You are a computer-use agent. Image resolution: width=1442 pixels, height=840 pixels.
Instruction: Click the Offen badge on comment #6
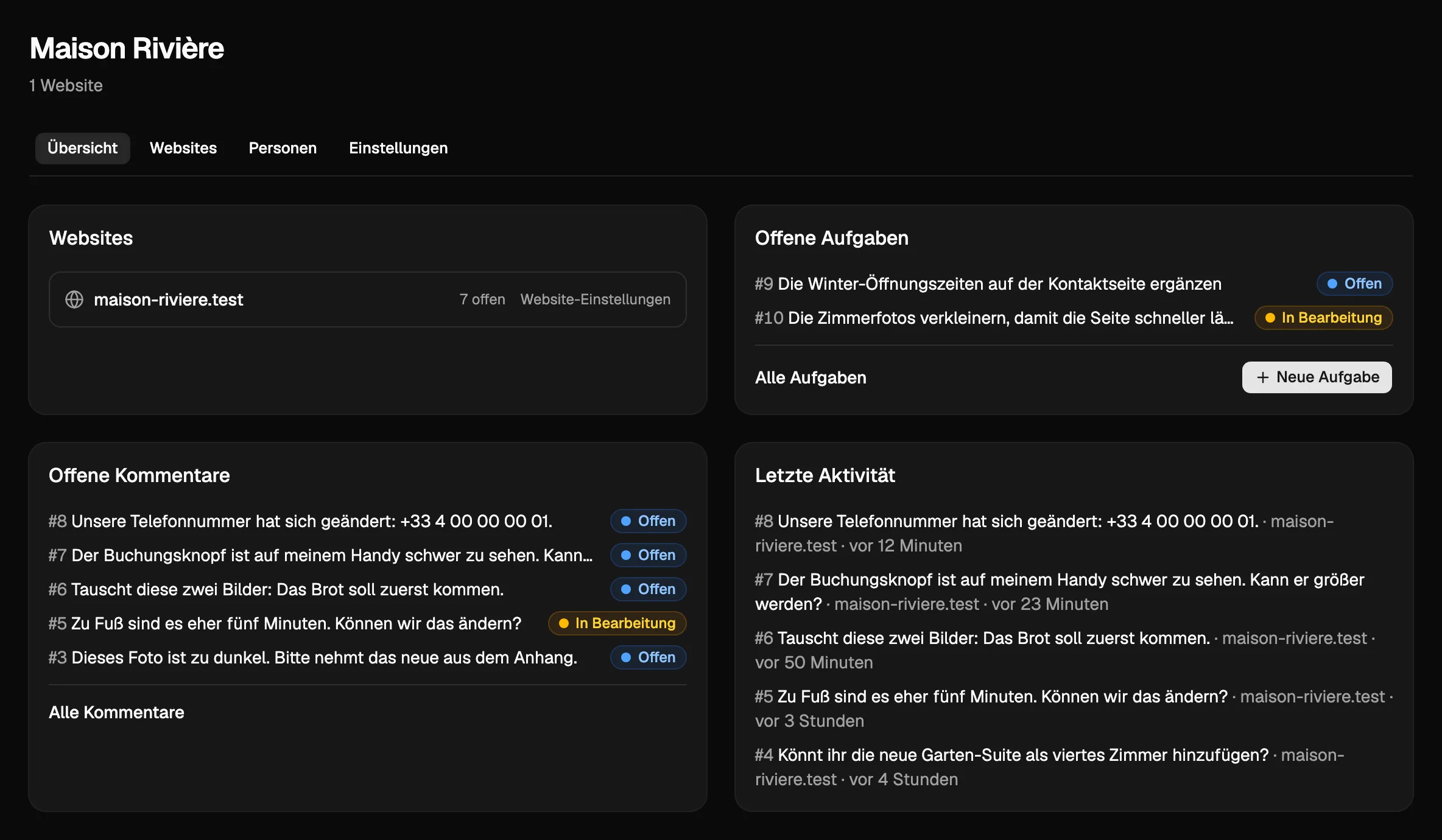click(648, 589)
